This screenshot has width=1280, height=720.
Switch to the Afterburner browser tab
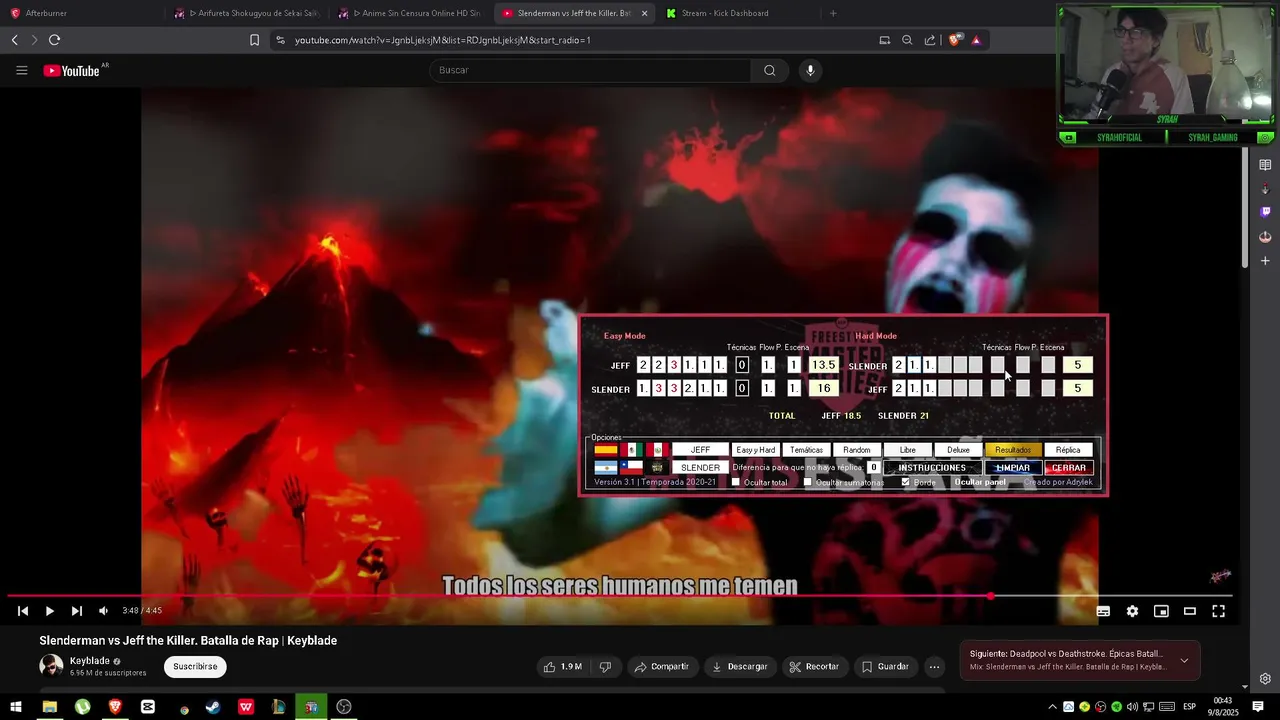coord(80,13)
